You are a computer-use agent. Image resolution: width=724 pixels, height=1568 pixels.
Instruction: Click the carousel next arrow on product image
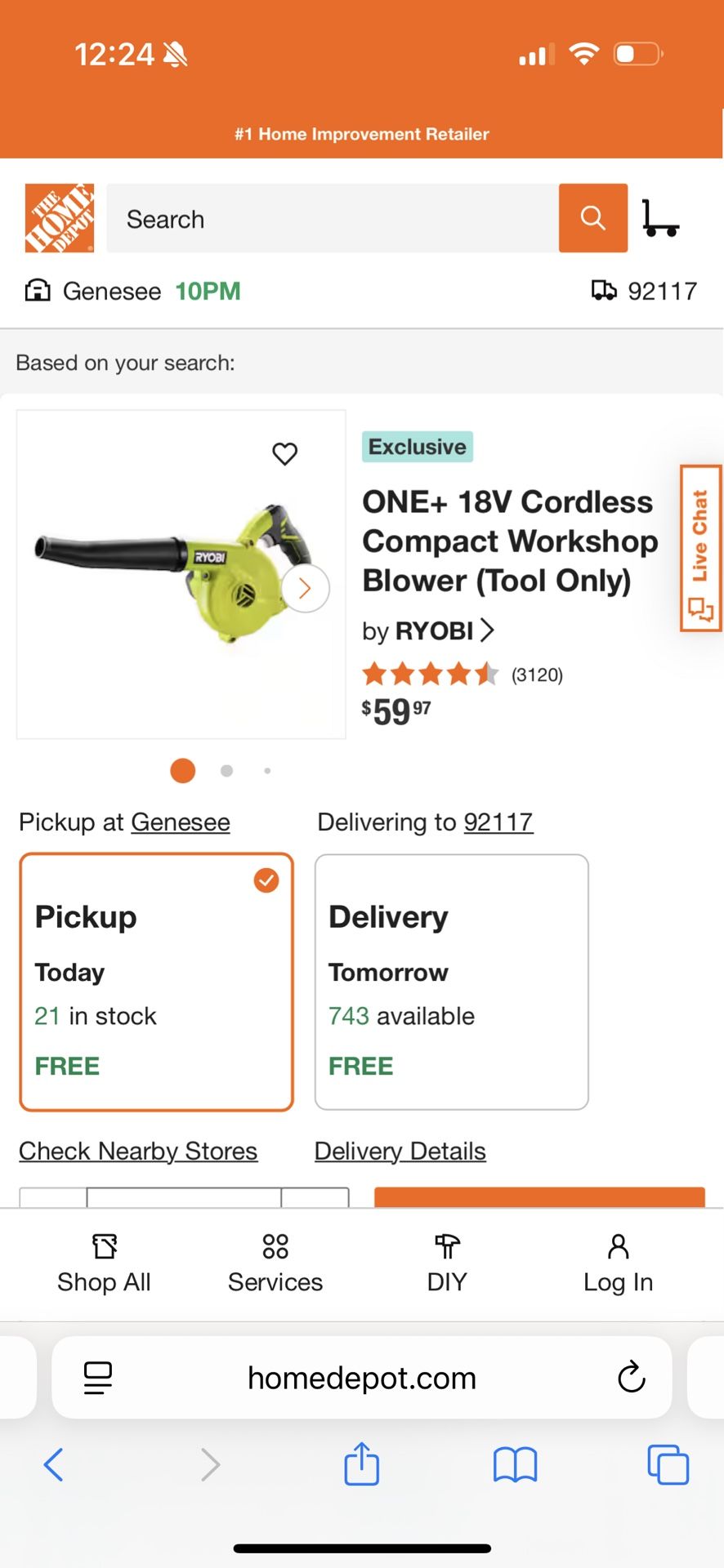[x=304, y=588]
